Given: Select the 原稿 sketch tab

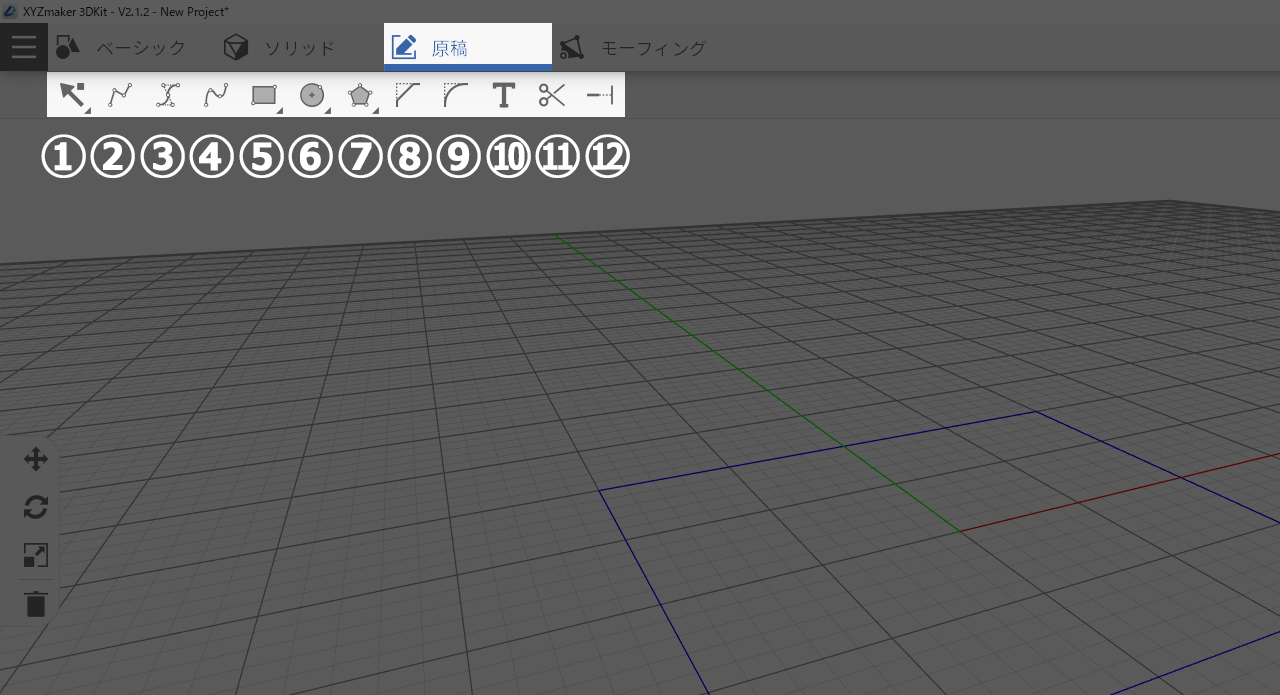Looking at the screenshot, I should (467, 47).
